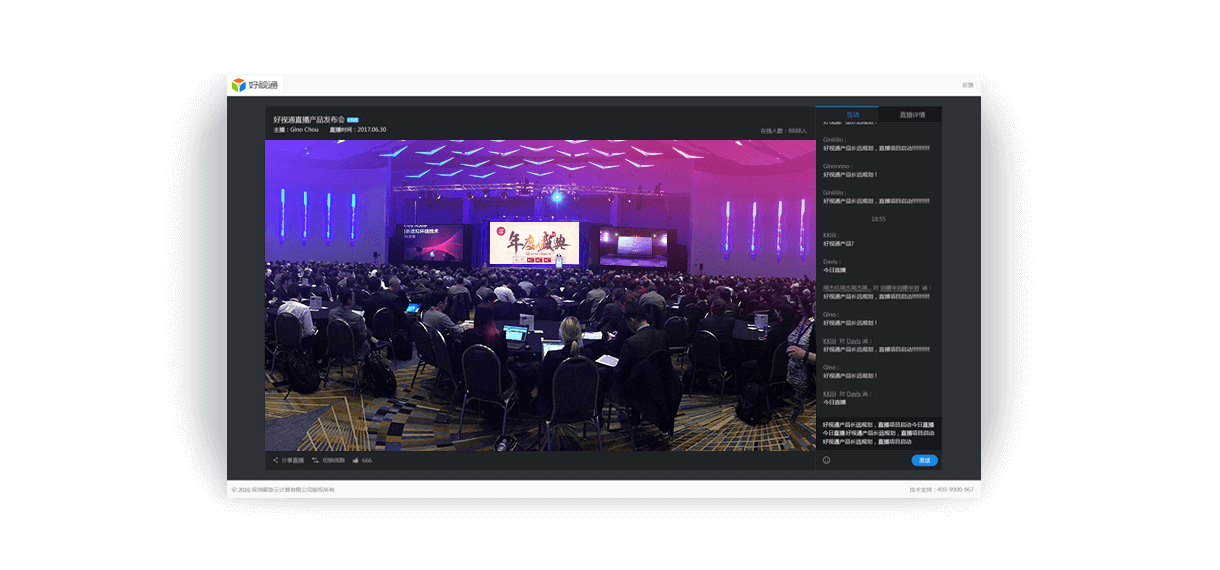Open the emoji picker icon
The height and width of the screenshot is (570, 1220).
coord(827,460)
